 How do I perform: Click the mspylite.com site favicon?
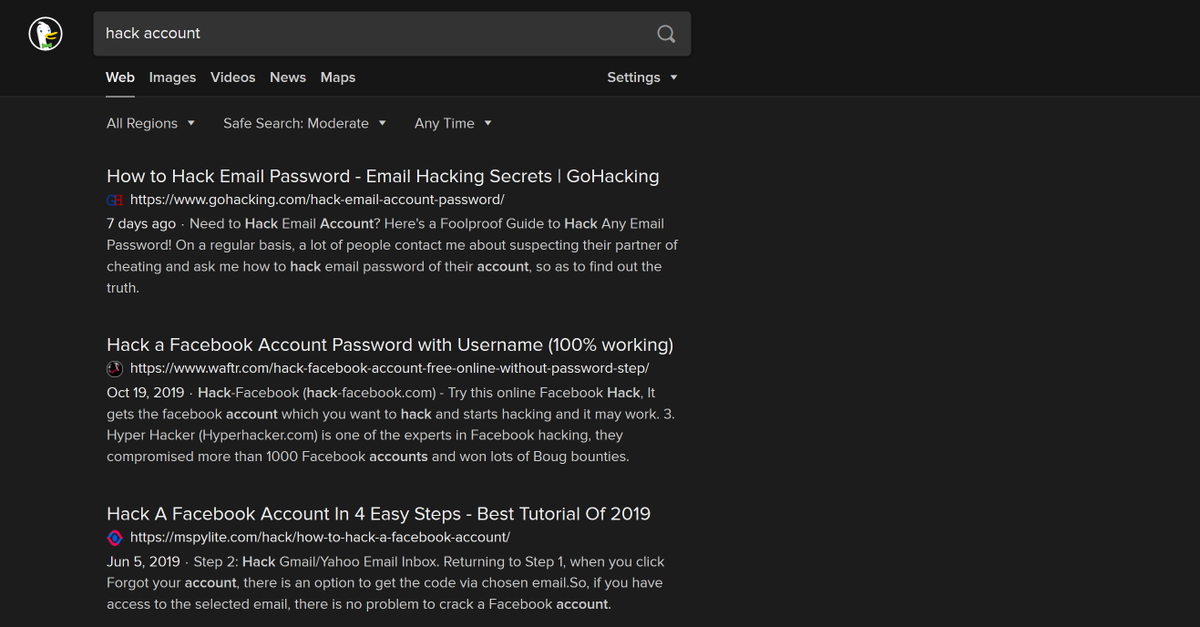[114, 538]
